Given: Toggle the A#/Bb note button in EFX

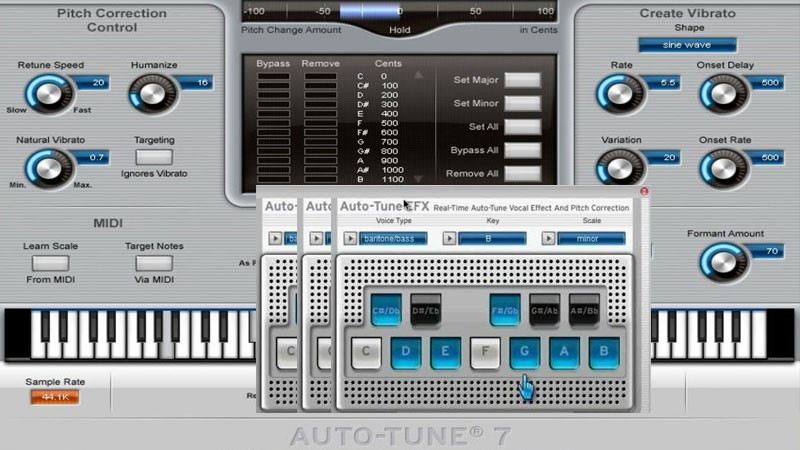Looking at the screenshot, I should [x=584, y=310].
